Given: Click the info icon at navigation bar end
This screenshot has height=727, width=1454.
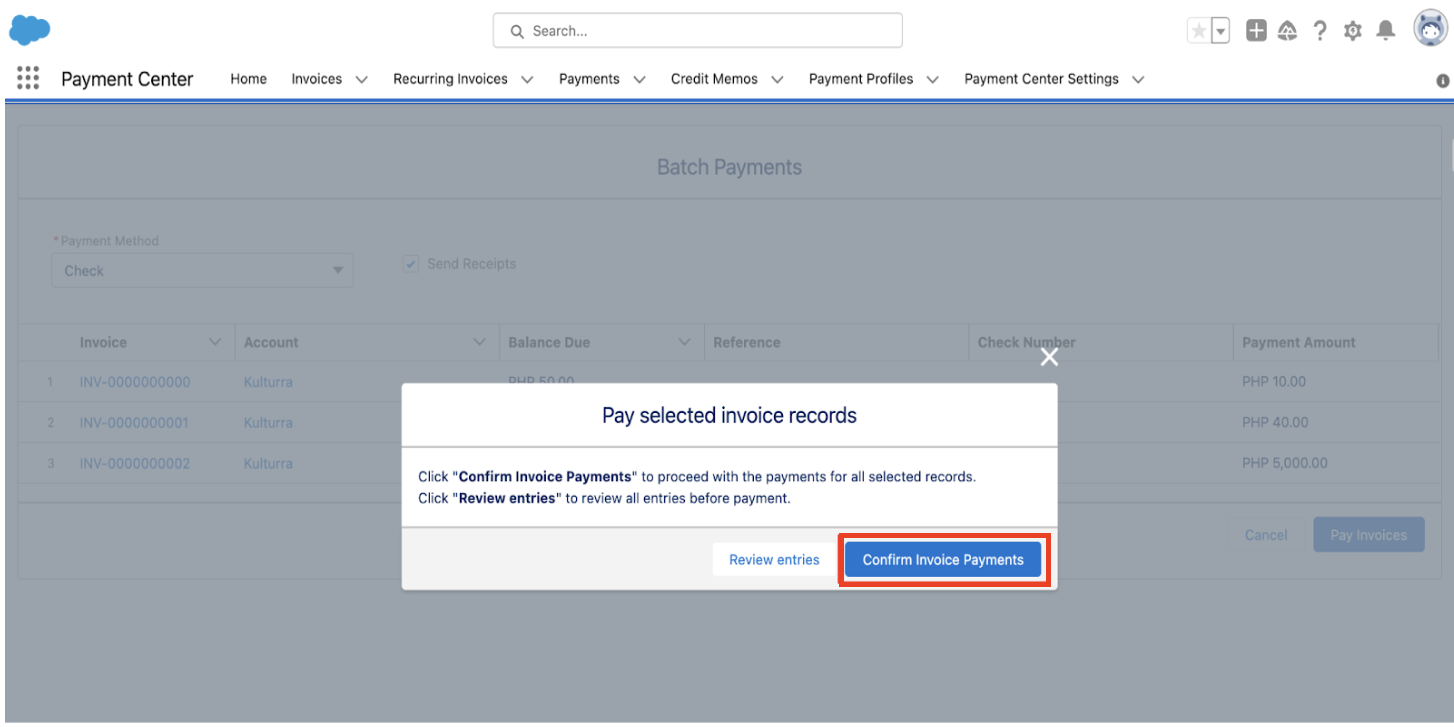Looking at the screenshot, I should [x=1443, y=81].
